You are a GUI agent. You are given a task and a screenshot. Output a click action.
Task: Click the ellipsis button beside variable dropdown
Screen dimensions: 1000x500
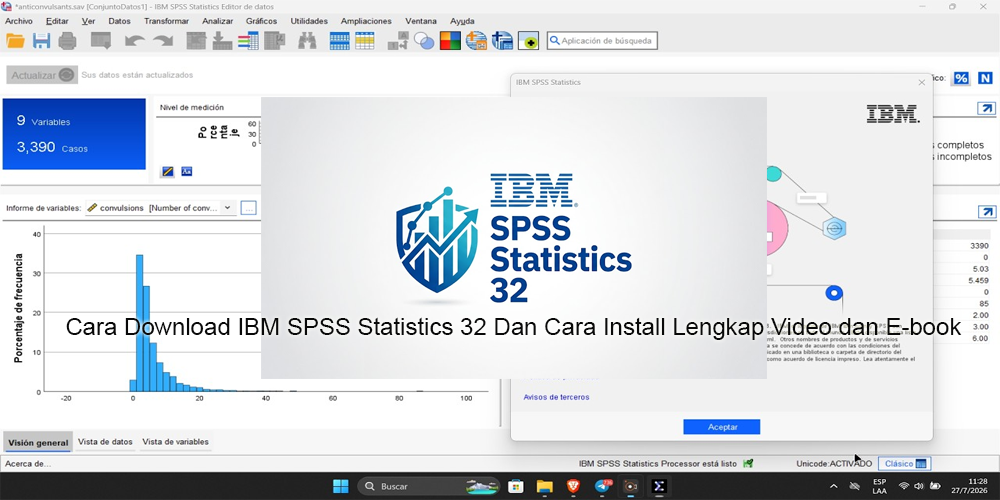249,208
